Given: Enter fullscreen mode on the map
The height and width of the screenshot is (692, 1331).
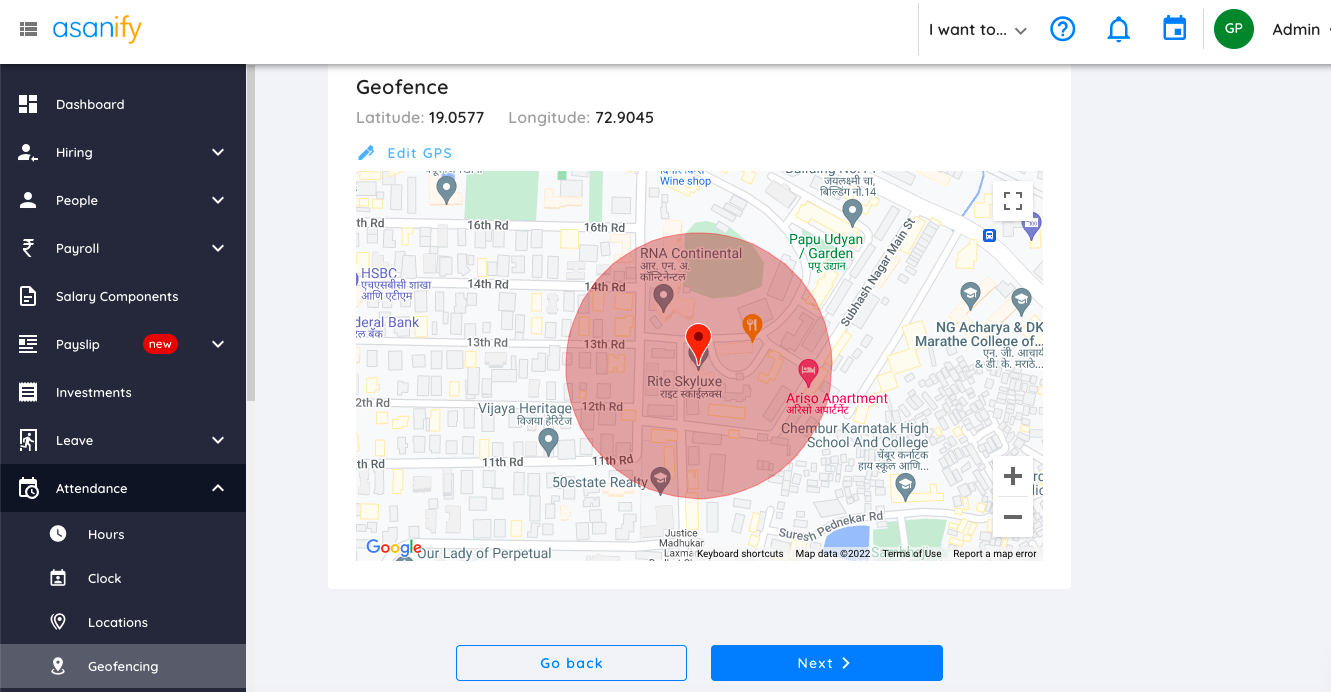Looking at the screenshot, I should coord(1013,201).
